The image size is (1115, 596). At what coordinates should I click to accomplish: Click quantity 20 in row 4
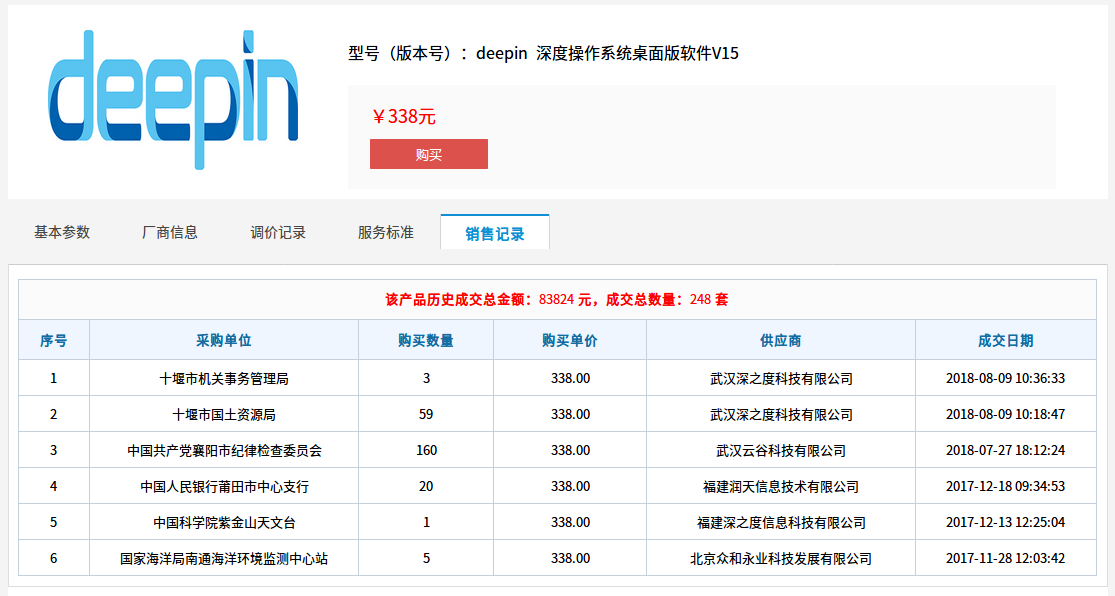(x=426, y=486)
